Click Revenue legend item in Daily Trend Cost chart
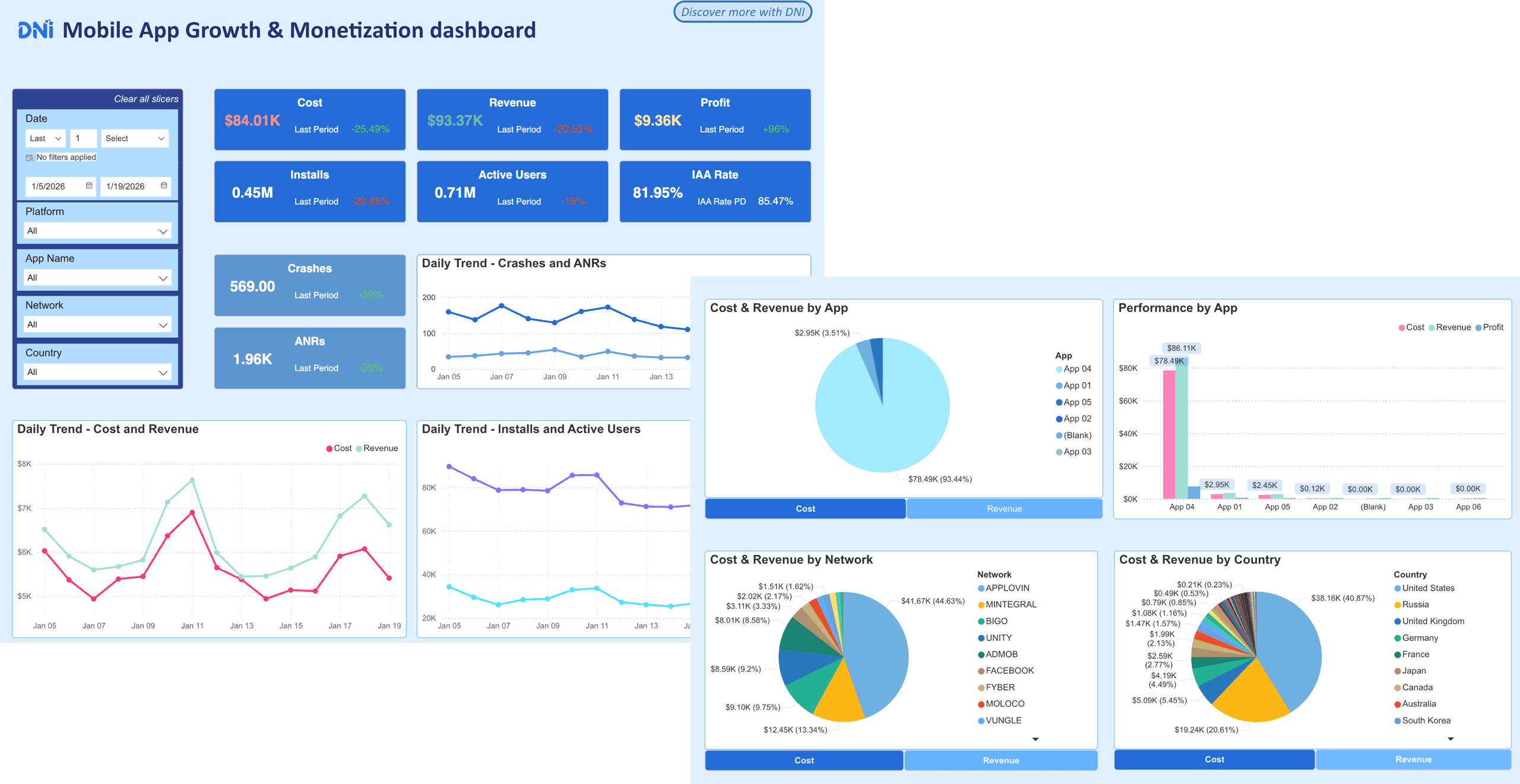Viewport: 1520px width, 784px height. click(x=376, y=448)
